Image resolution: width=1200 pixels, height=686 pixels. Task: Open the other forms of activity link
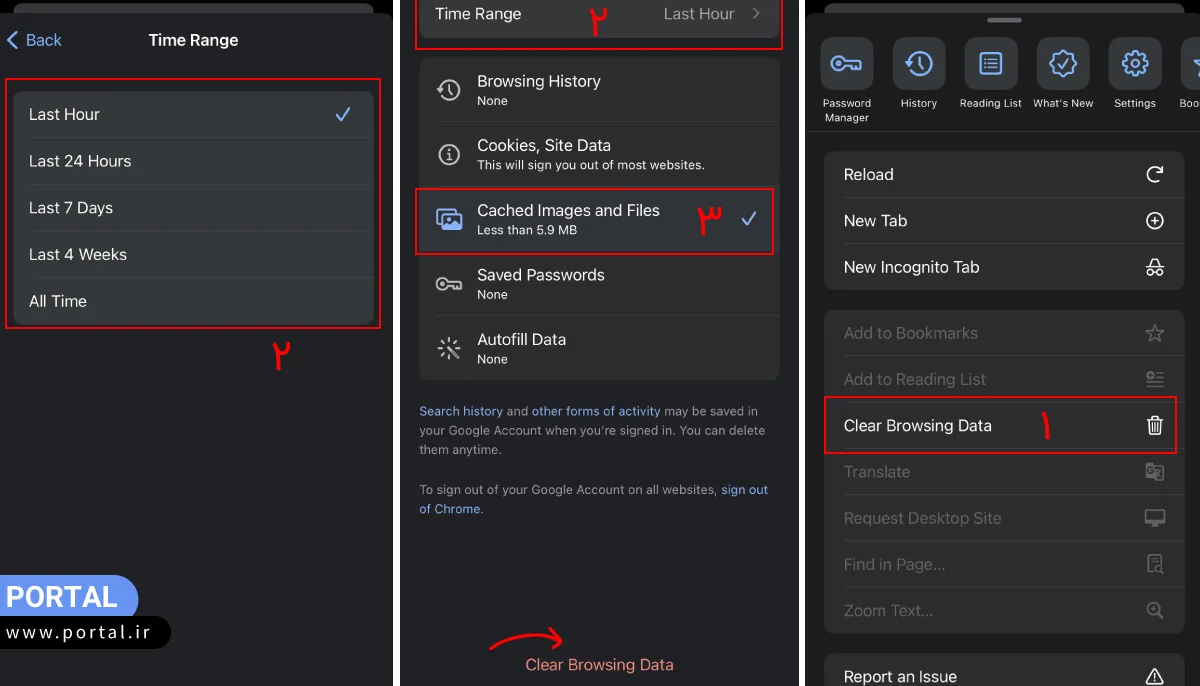[x=596, y=411]
